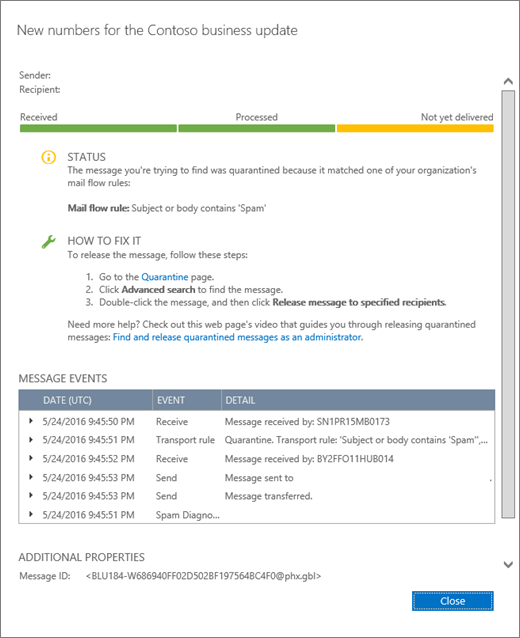
Task: Open 'Find and release quarantined messages' link
Action: tap(237, 337)
